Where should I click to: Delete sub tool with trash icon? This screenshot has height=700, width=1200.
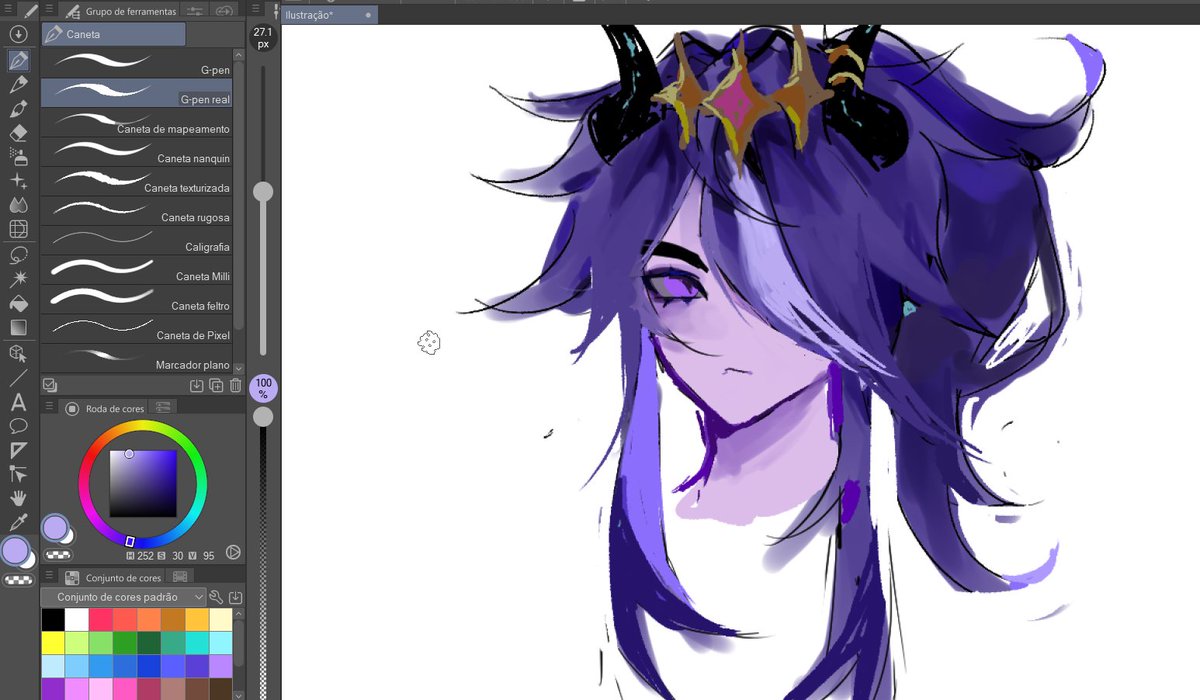tap(236, 385)
